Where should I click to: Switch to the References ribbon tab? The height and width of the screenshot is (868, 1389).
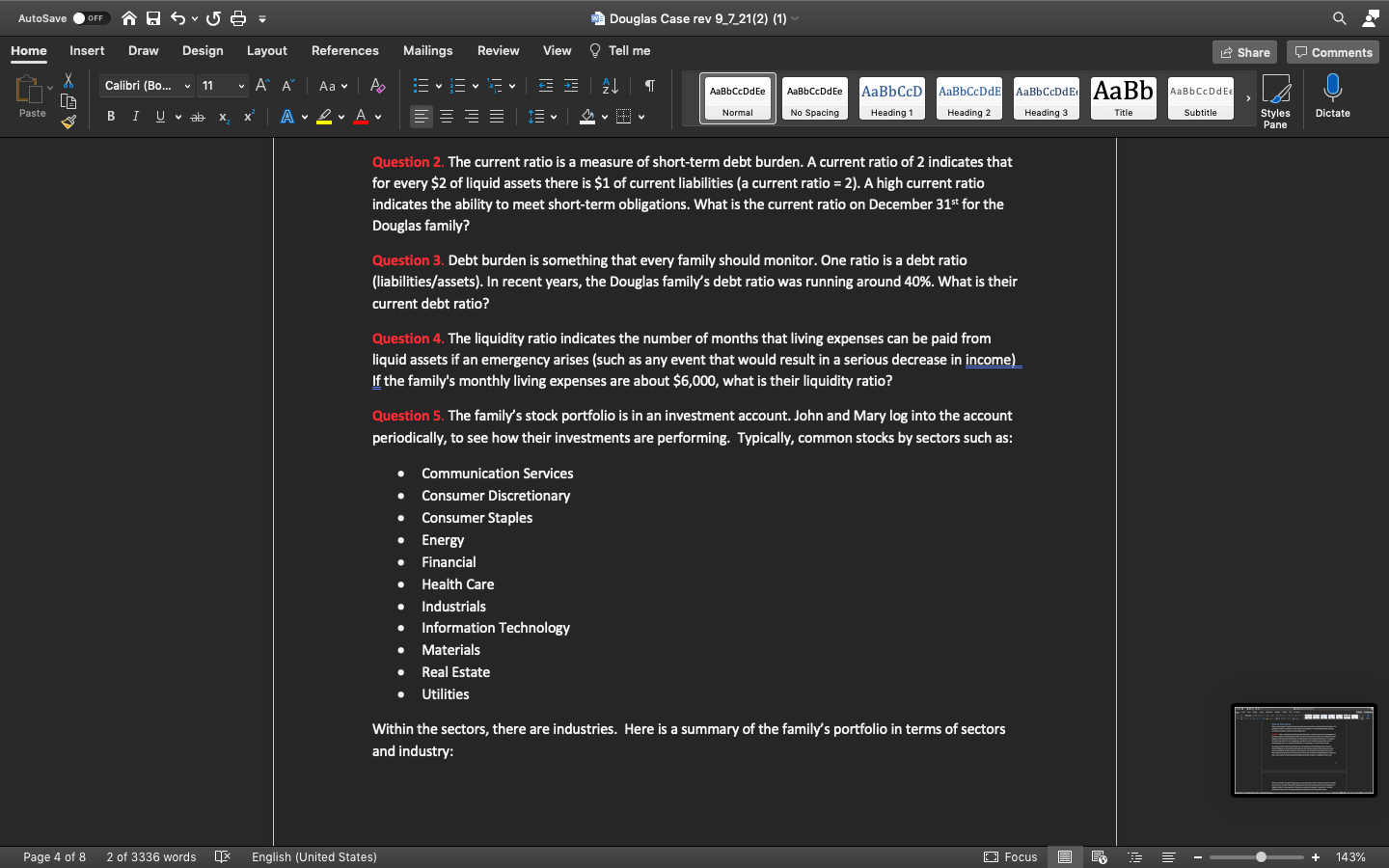coord(344,50)
